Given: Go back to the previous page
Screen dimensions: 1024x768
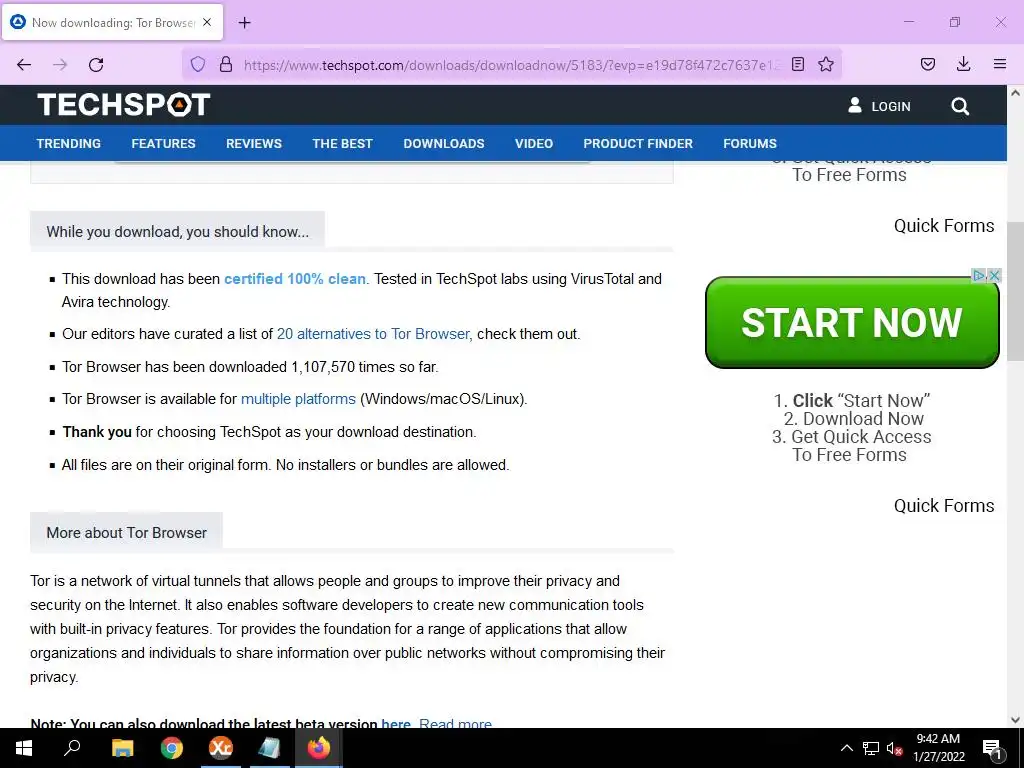Looking at the screenshot, I should tap(24, 65).
